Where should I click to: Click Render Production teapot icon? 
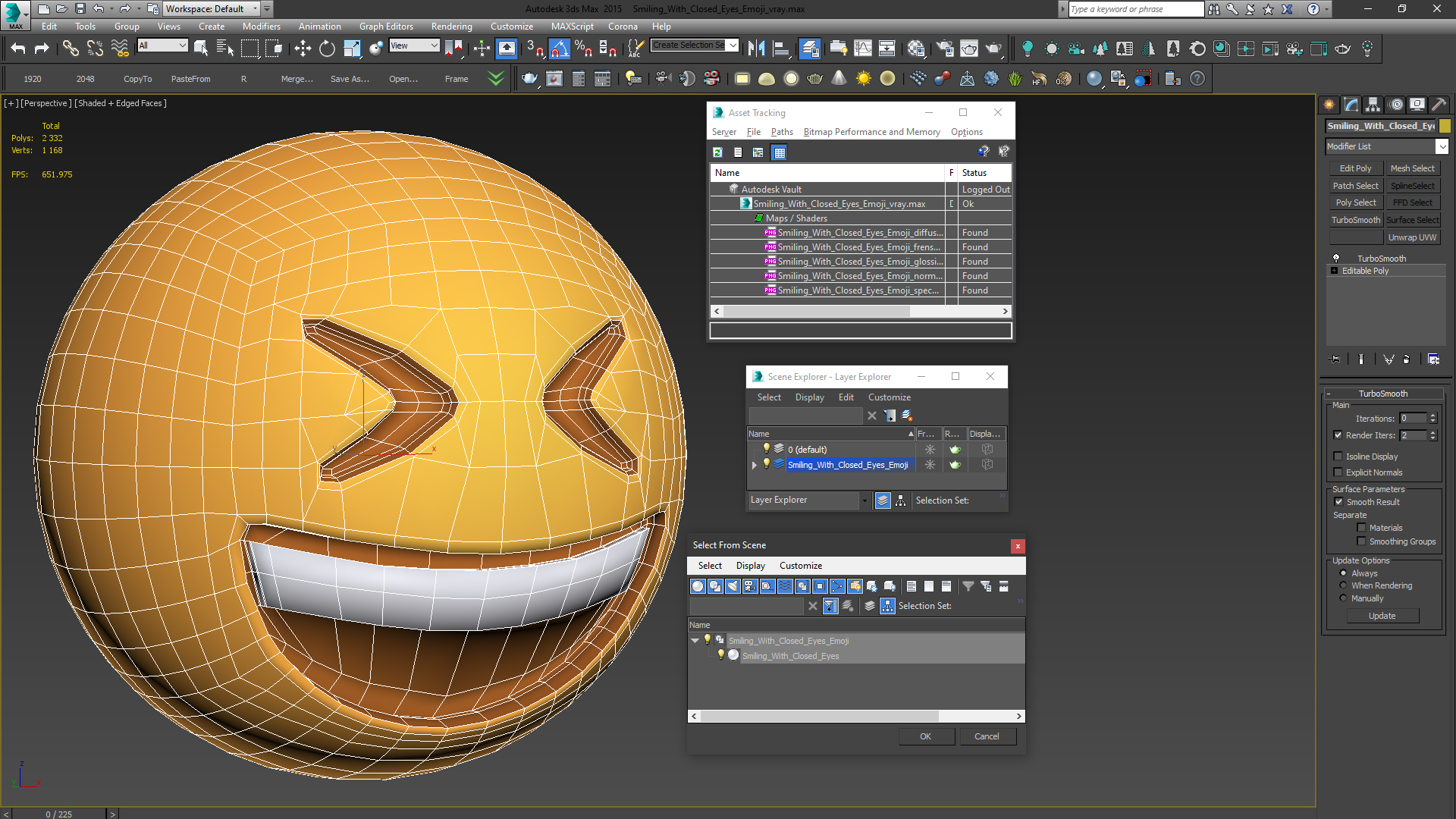click(993, 49)
